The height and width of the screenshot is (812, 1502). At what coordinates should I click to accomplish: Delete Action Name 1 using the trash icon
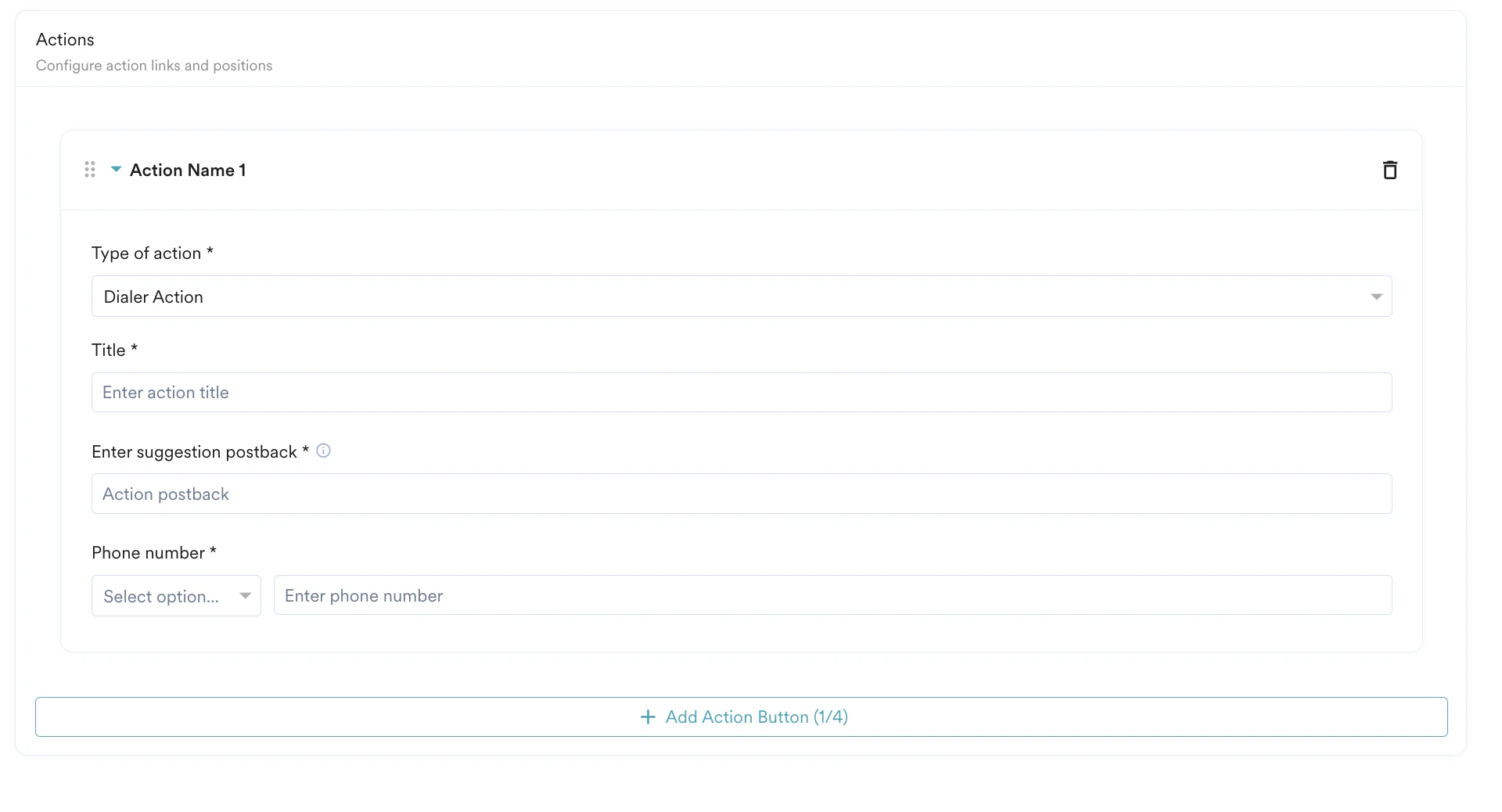(1390, 169)
